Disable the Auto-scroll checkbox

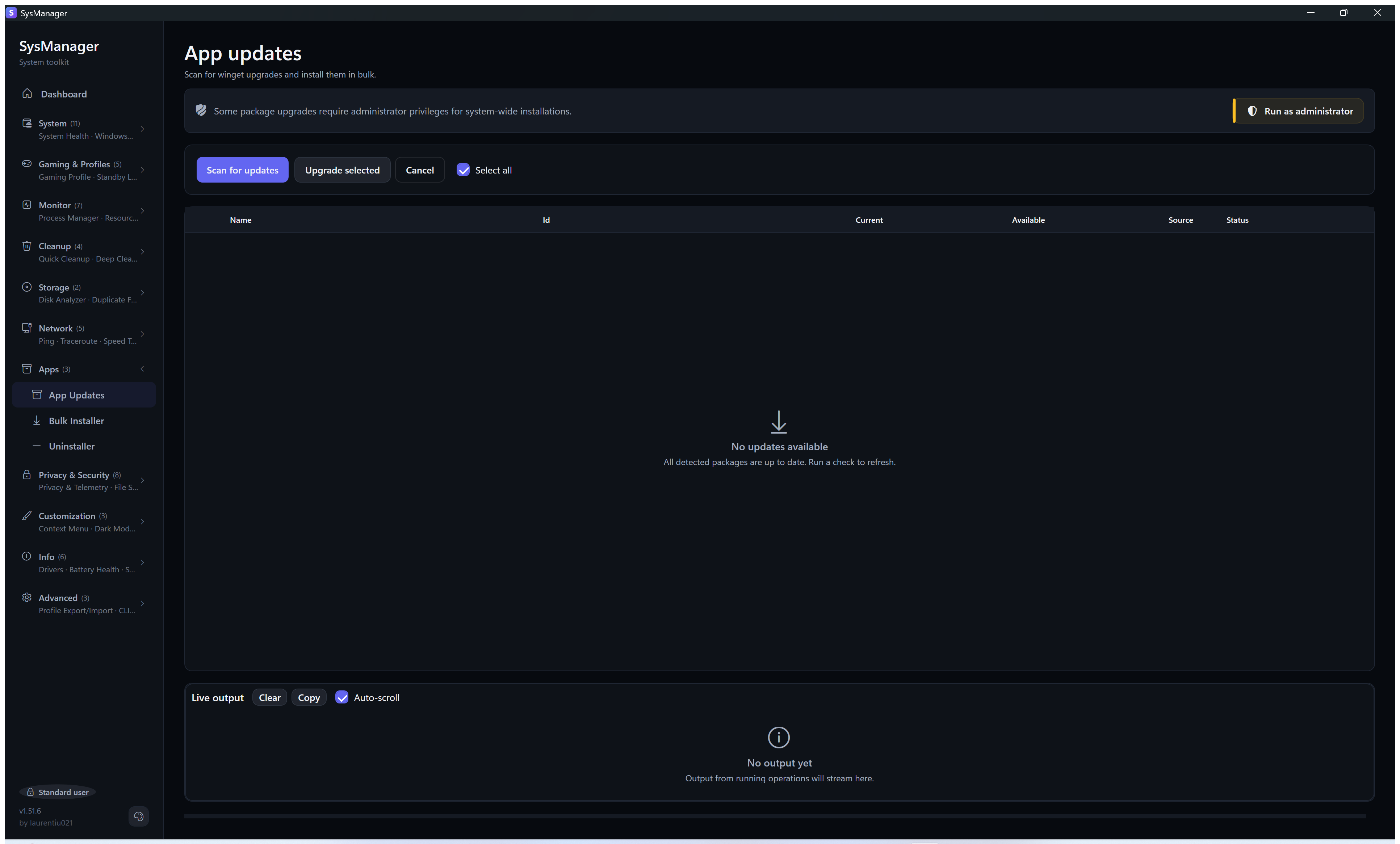(x=342, y=697)
